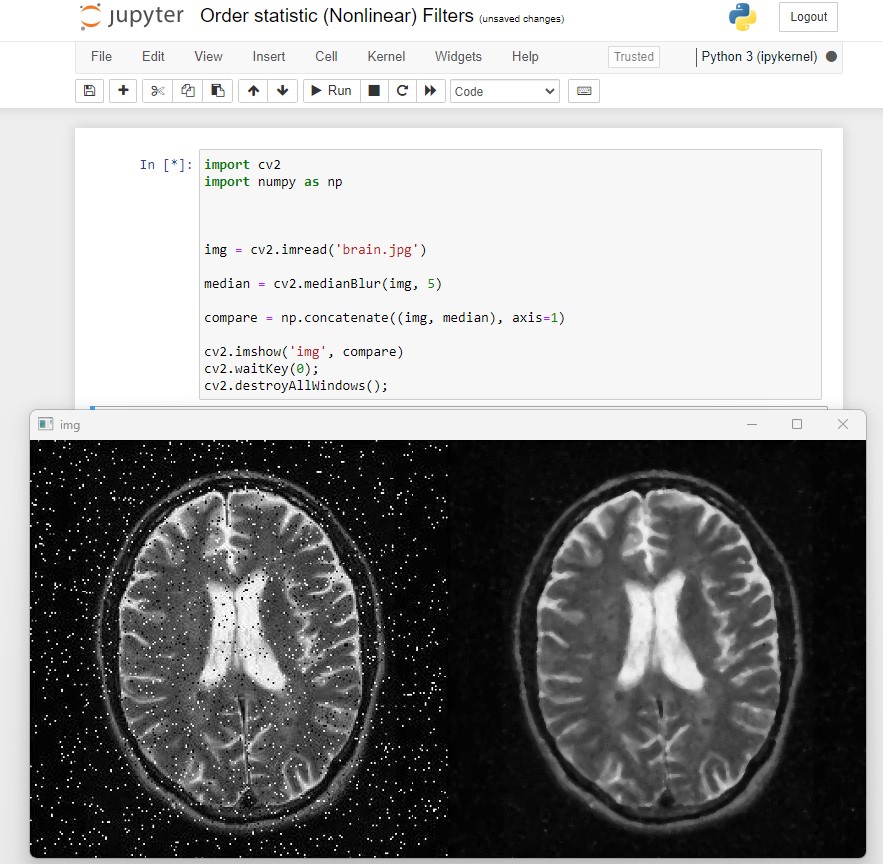Click the noisy brain image on left
This screenshot has height=864, width=883.
(x=239, y=649)
